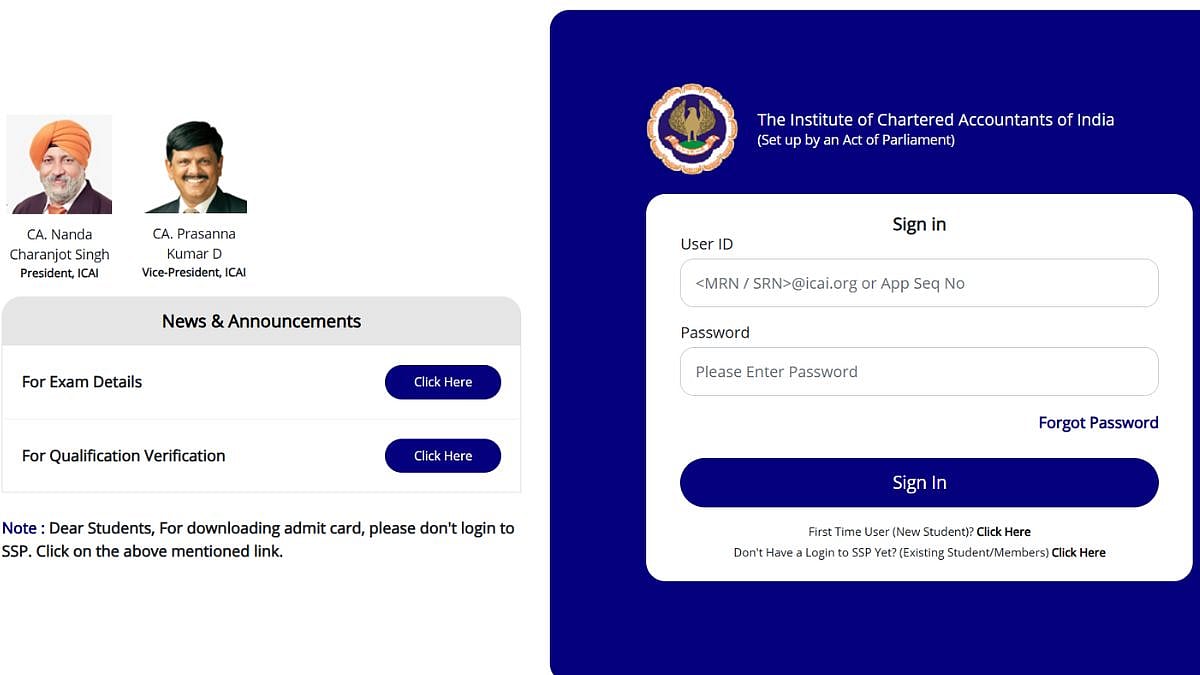The height and width of the screenshot is (675, 1200).
Task: Open the Forgot Password link
Action: [1098, 422]
